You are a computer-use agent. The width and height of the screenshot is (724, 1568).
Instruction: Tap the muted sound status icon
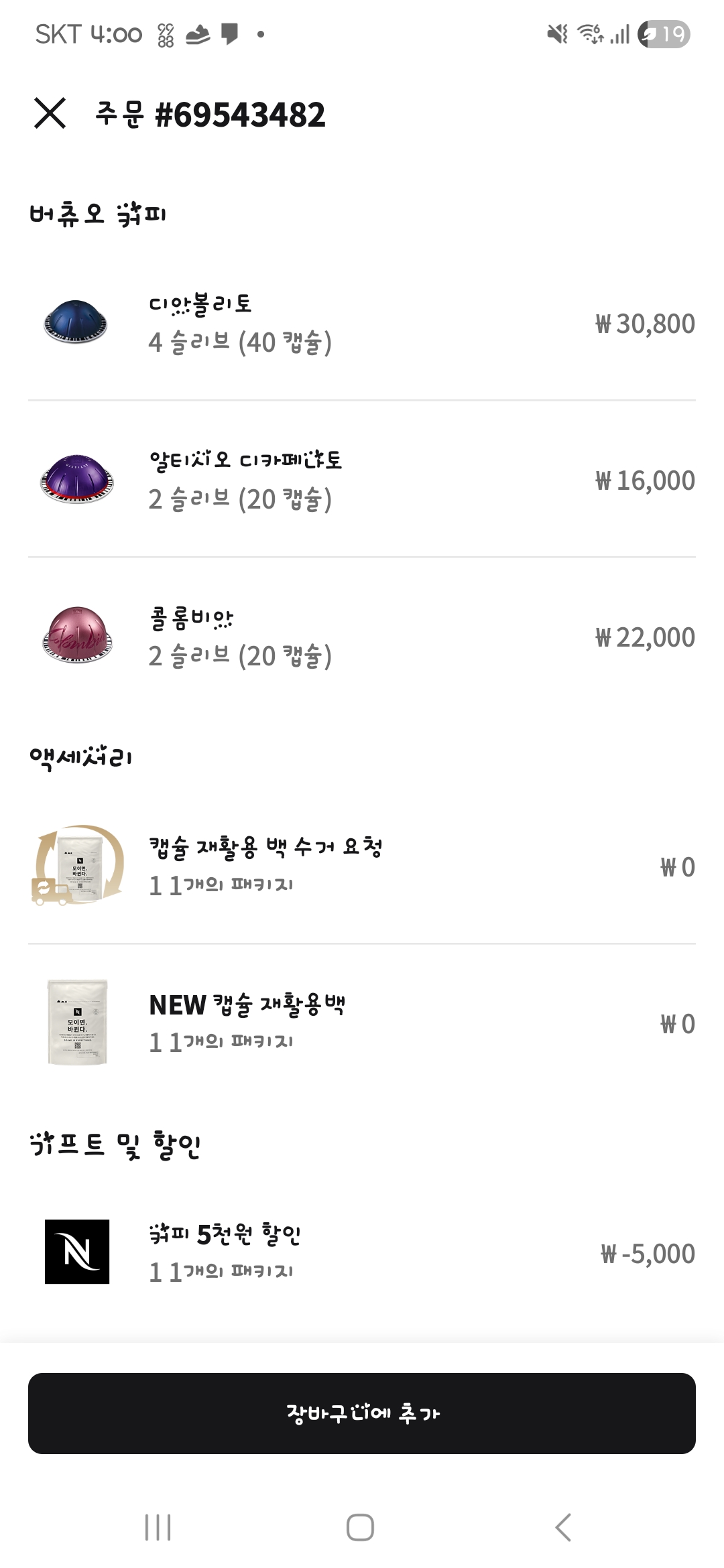tap(557, 34)
